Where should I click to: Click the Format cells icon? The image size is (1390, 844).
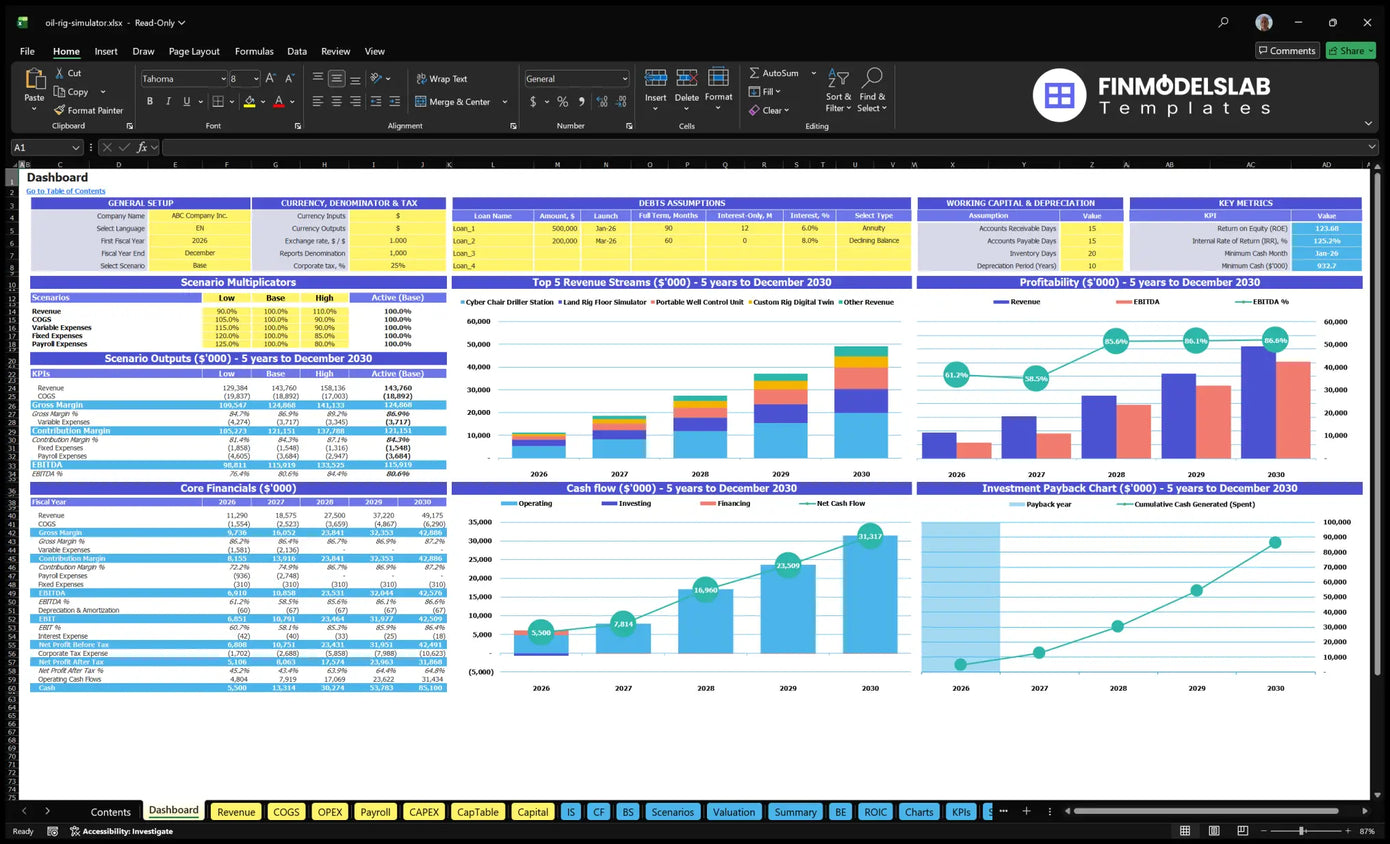[x=718, y=78]
